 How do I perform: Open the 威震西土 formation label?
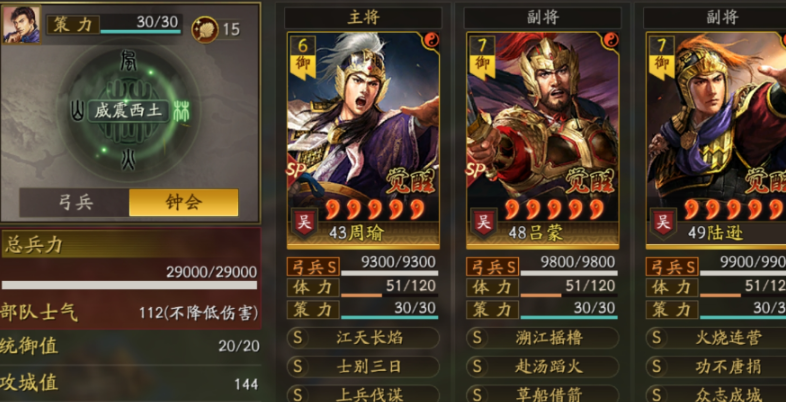(x=128, y=111)
